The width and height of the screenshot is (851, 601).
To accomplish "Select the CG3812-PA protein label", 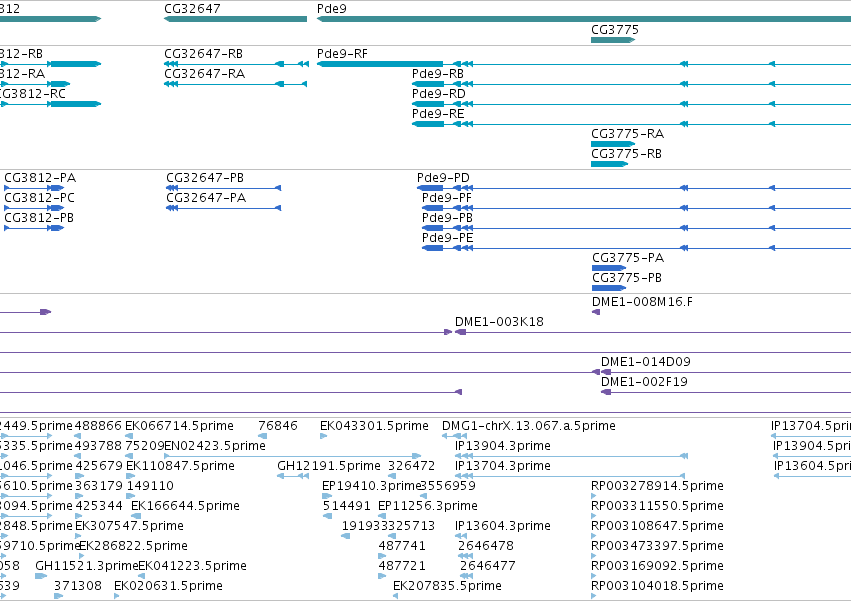I will (x=40, y=178).
